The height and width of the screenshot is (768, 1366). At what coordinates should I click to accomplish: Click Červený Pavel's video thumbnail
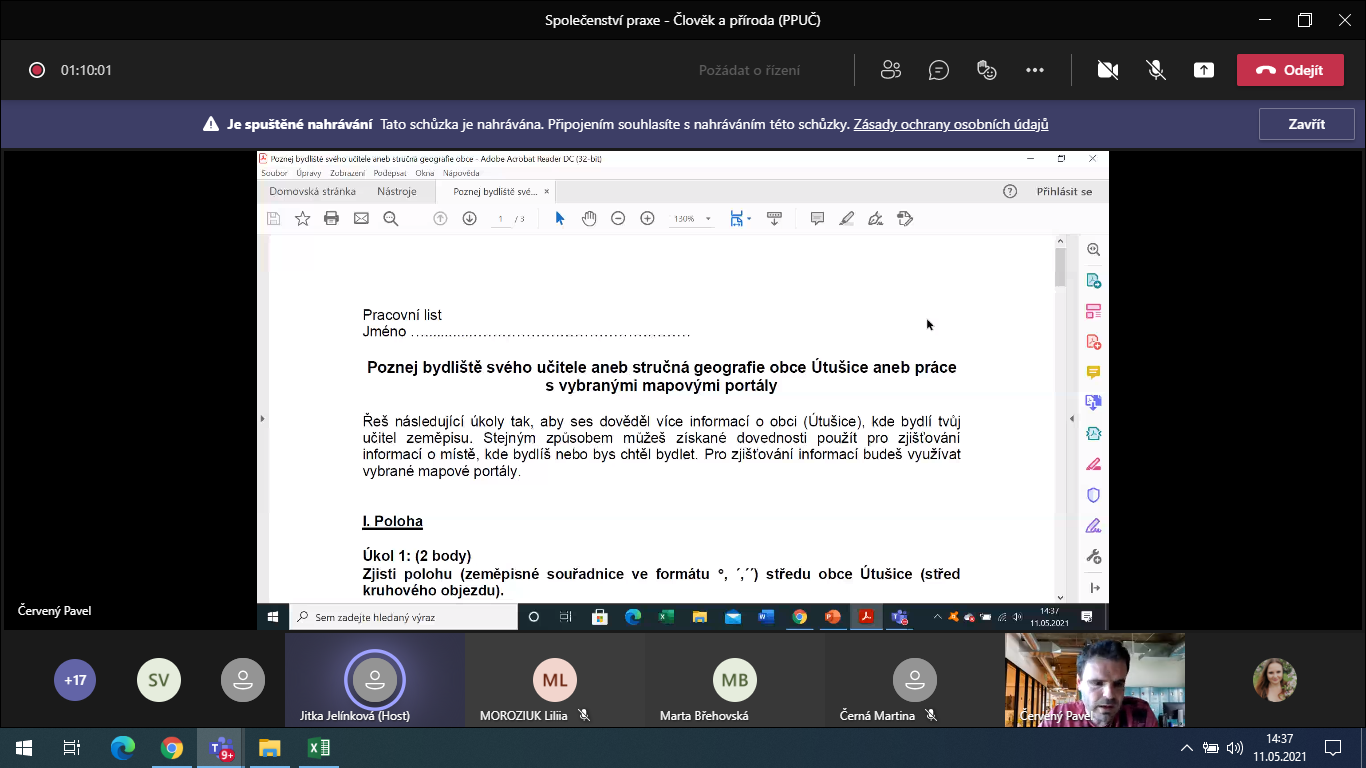click(1094, 678)
